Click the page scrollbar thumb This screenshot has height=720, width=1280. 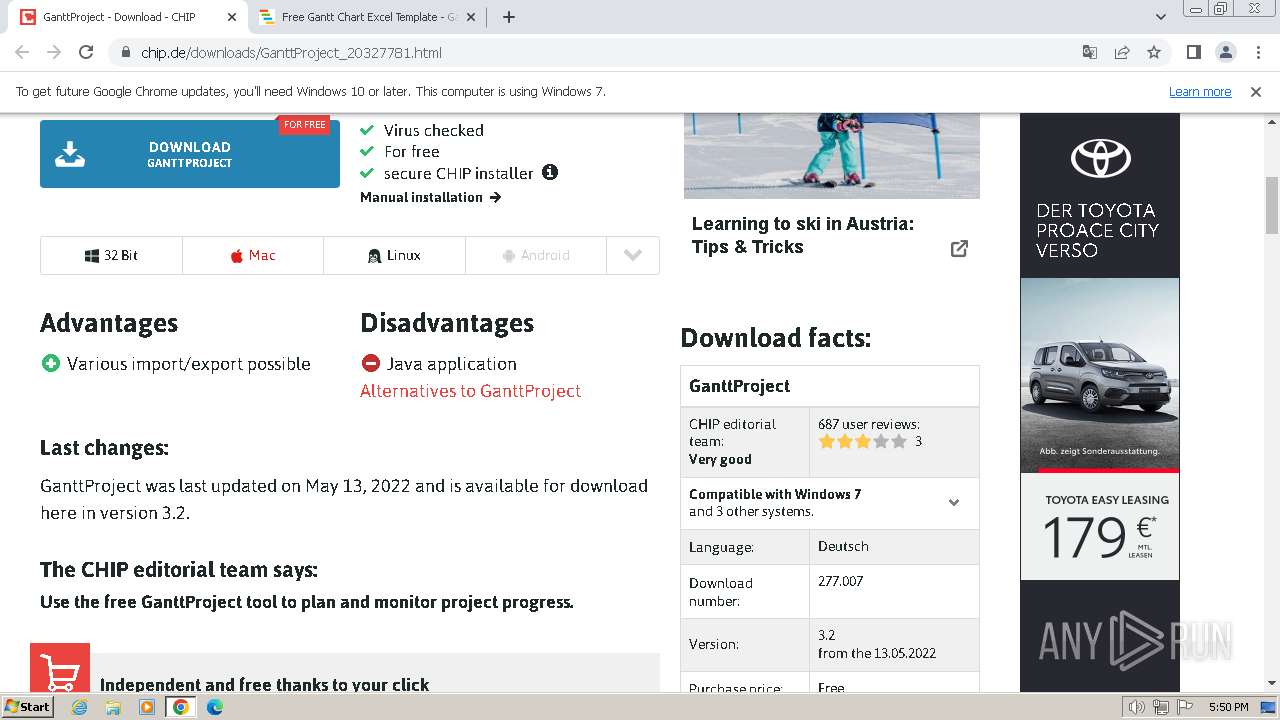coord(1272,204)
